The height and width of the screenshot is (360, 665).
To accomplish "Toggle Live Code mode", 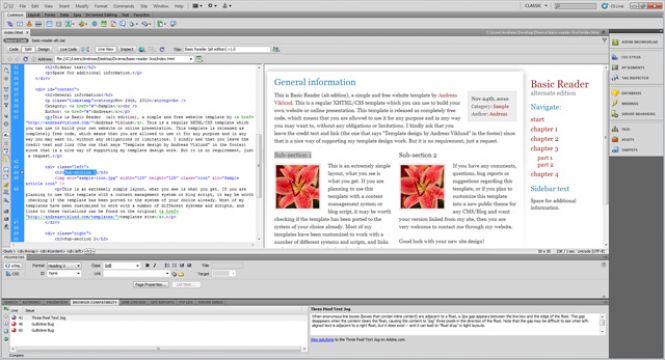I will click(x=68, y=50).
